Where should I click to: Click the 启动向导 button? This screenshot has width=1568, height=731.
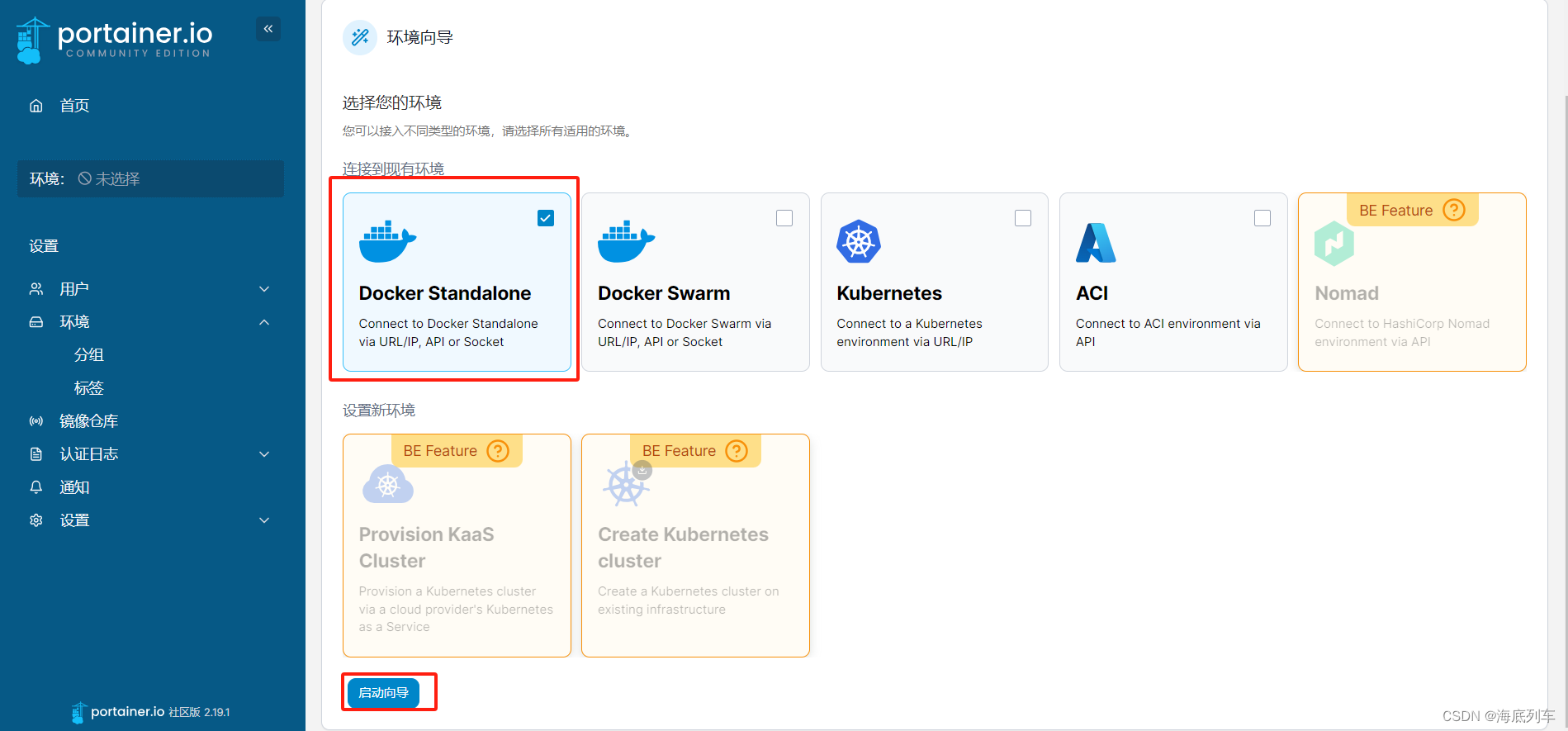(384, 693)
